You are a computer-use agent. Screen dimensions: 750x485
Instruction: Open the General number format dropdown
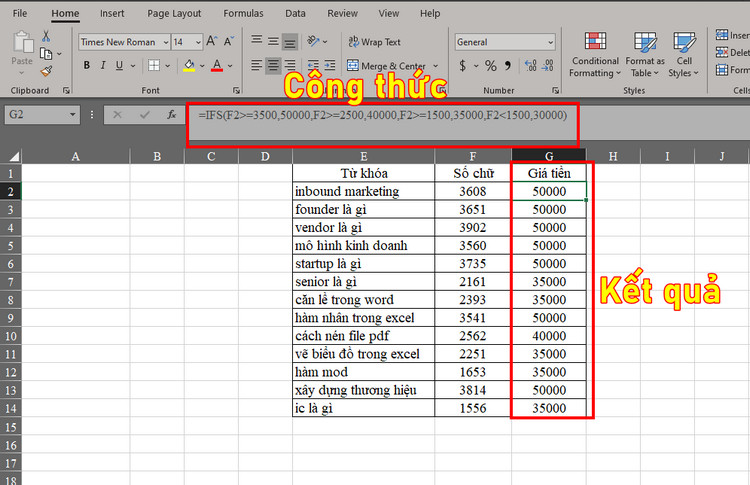(x=551, y=43)
